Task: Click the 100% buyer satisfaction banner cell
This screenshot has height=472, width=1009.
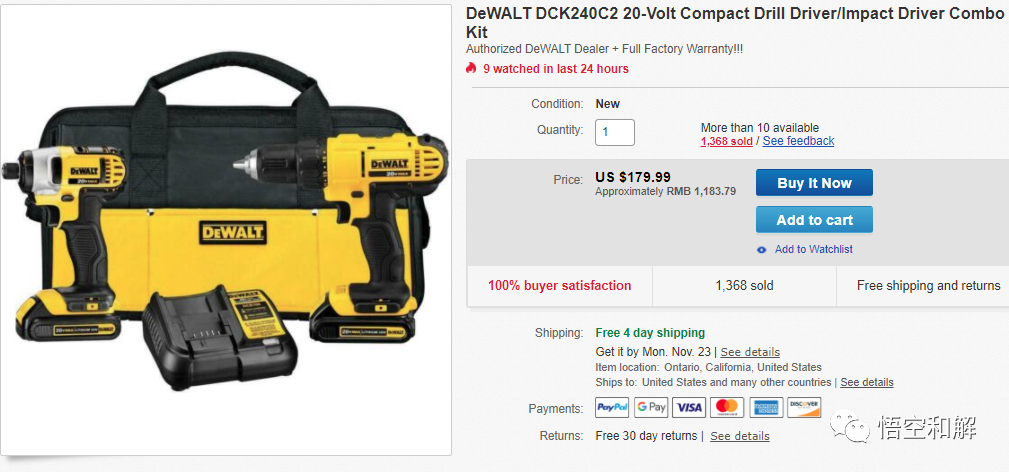Action: tap(559, 285)
